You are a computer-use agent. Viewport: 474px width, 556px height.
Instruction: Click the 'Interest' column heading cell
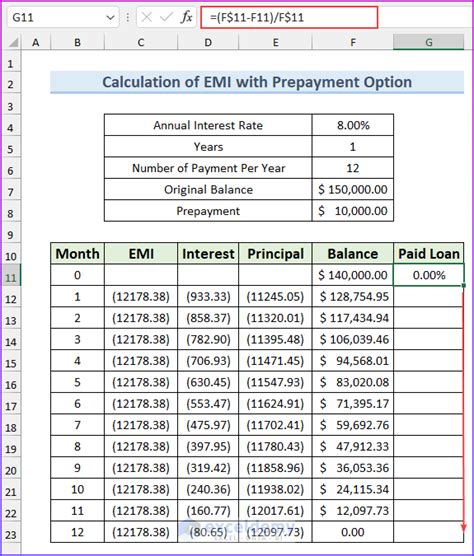208,254
